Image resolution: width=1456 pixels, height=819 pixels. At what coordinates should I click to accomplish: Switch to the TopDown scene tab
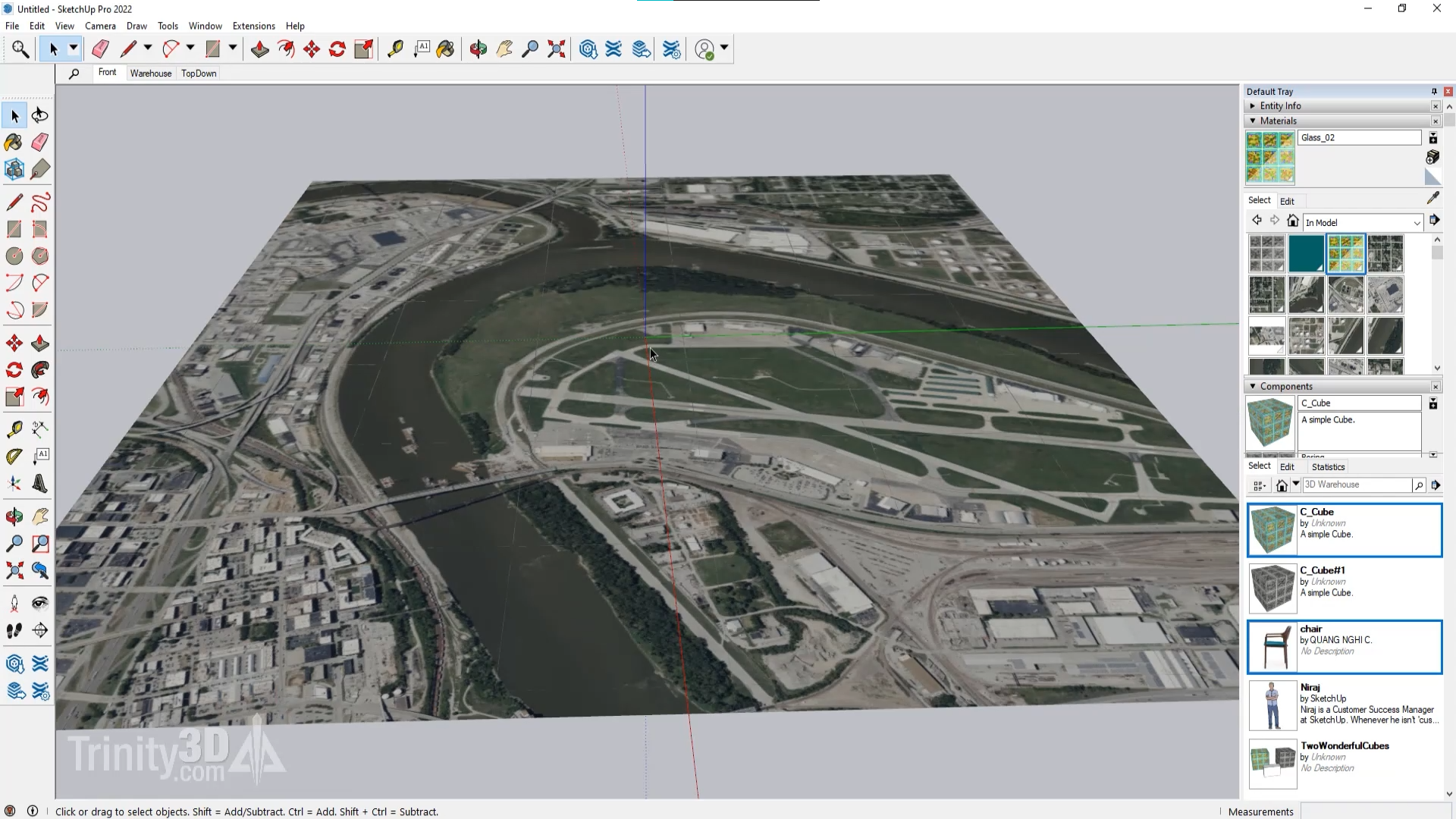pyautogui.click(x=199, y=74)
